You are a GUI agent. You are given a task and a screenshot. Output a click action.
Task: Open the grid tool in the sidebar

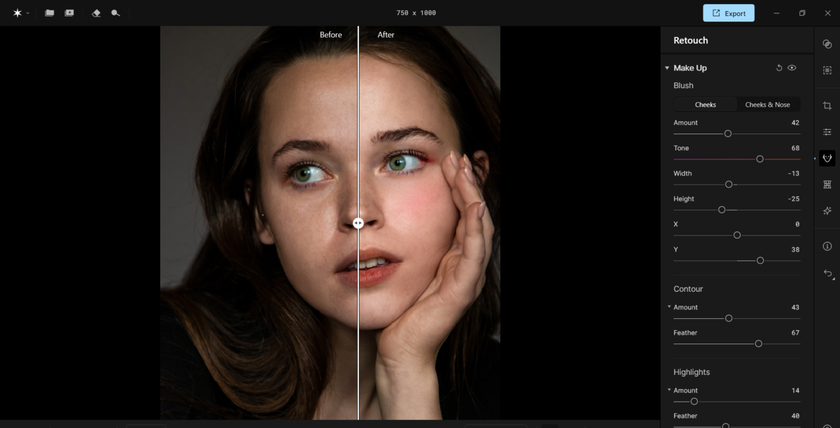coord(827,184)
